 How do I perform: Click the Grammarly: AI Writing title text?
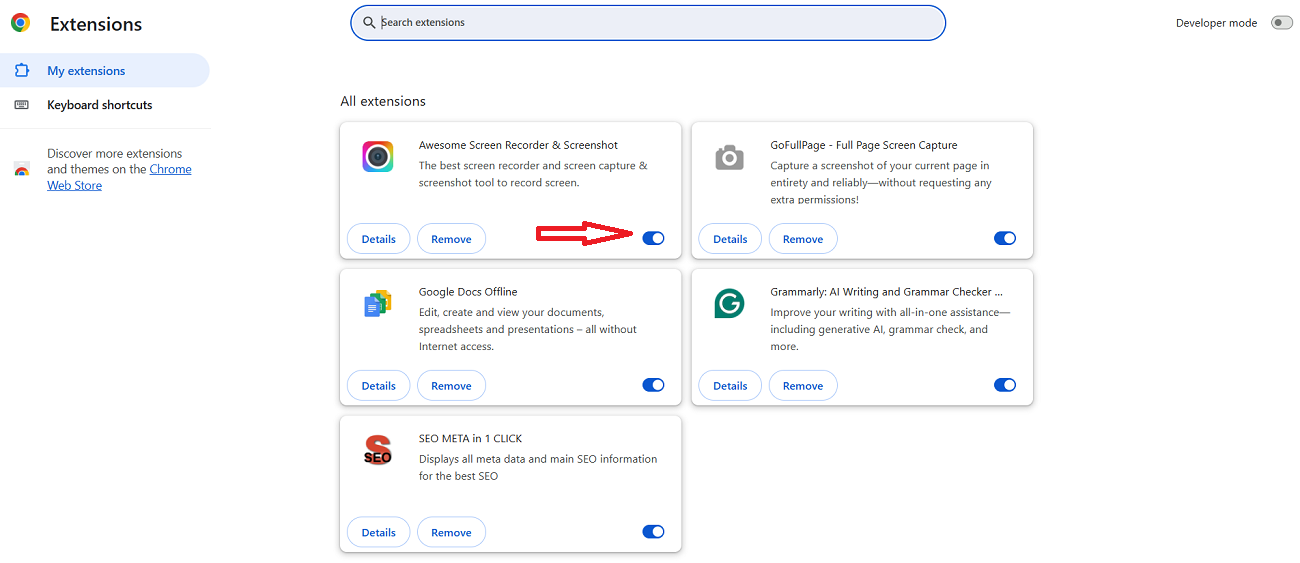886,292
